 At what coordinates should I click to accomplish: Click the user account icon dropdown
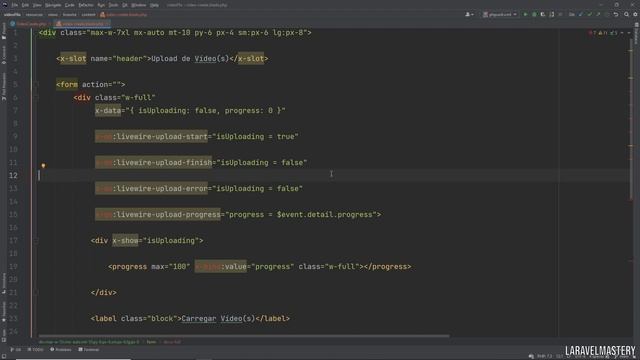[469, 15]
